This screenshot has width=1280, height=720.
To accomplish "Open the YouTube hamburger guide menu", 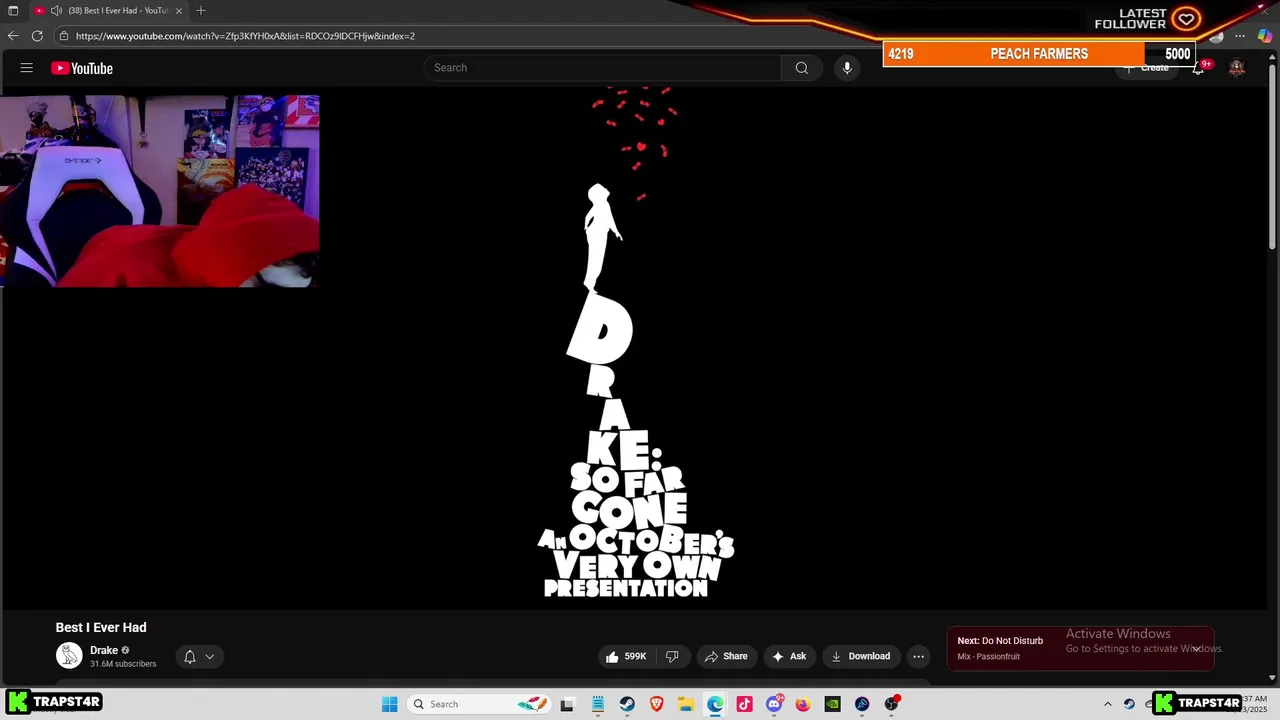I will (x=27, y=68).
